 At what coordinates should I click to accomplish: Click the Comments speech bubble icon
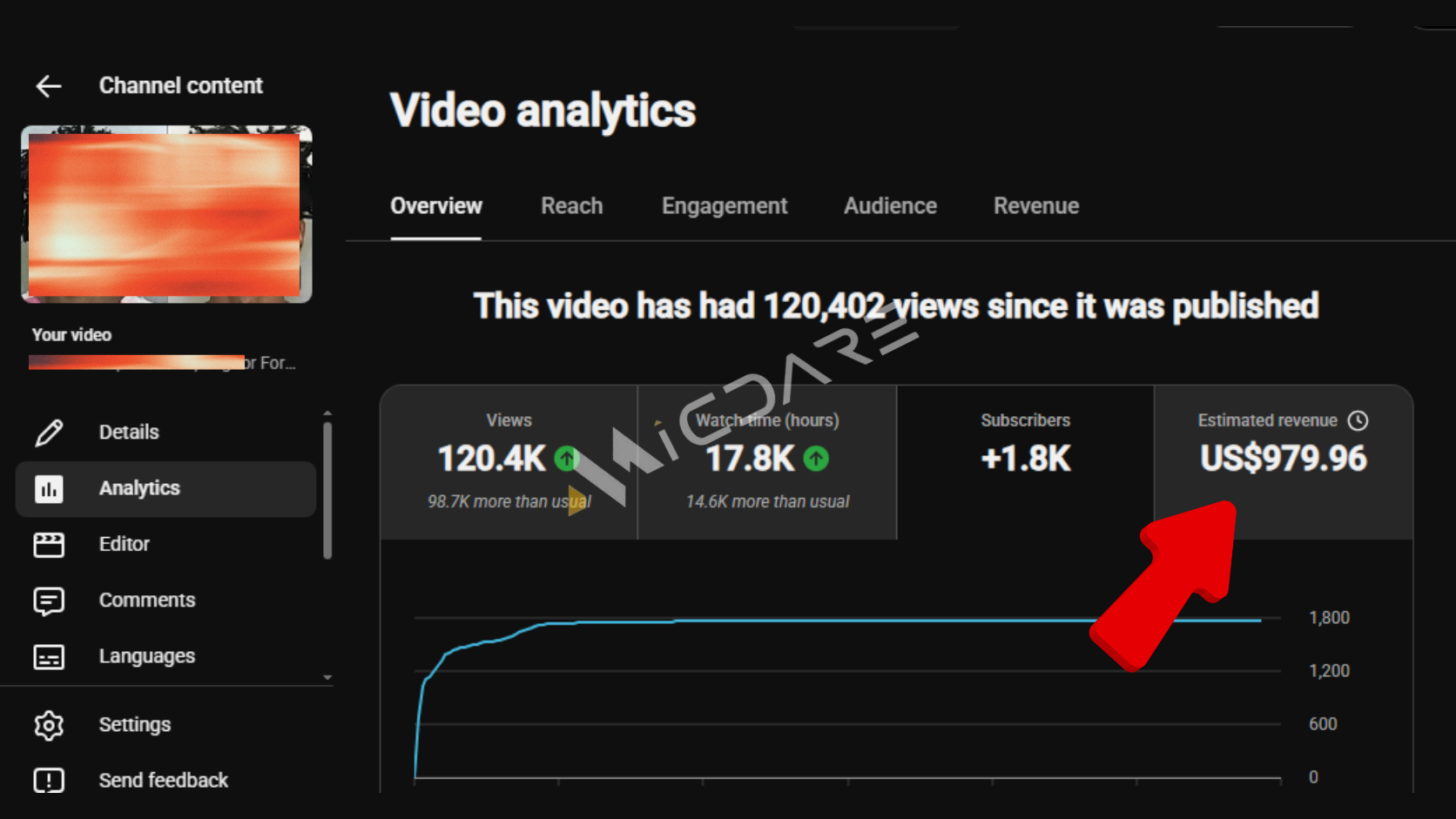pos(49,601)
